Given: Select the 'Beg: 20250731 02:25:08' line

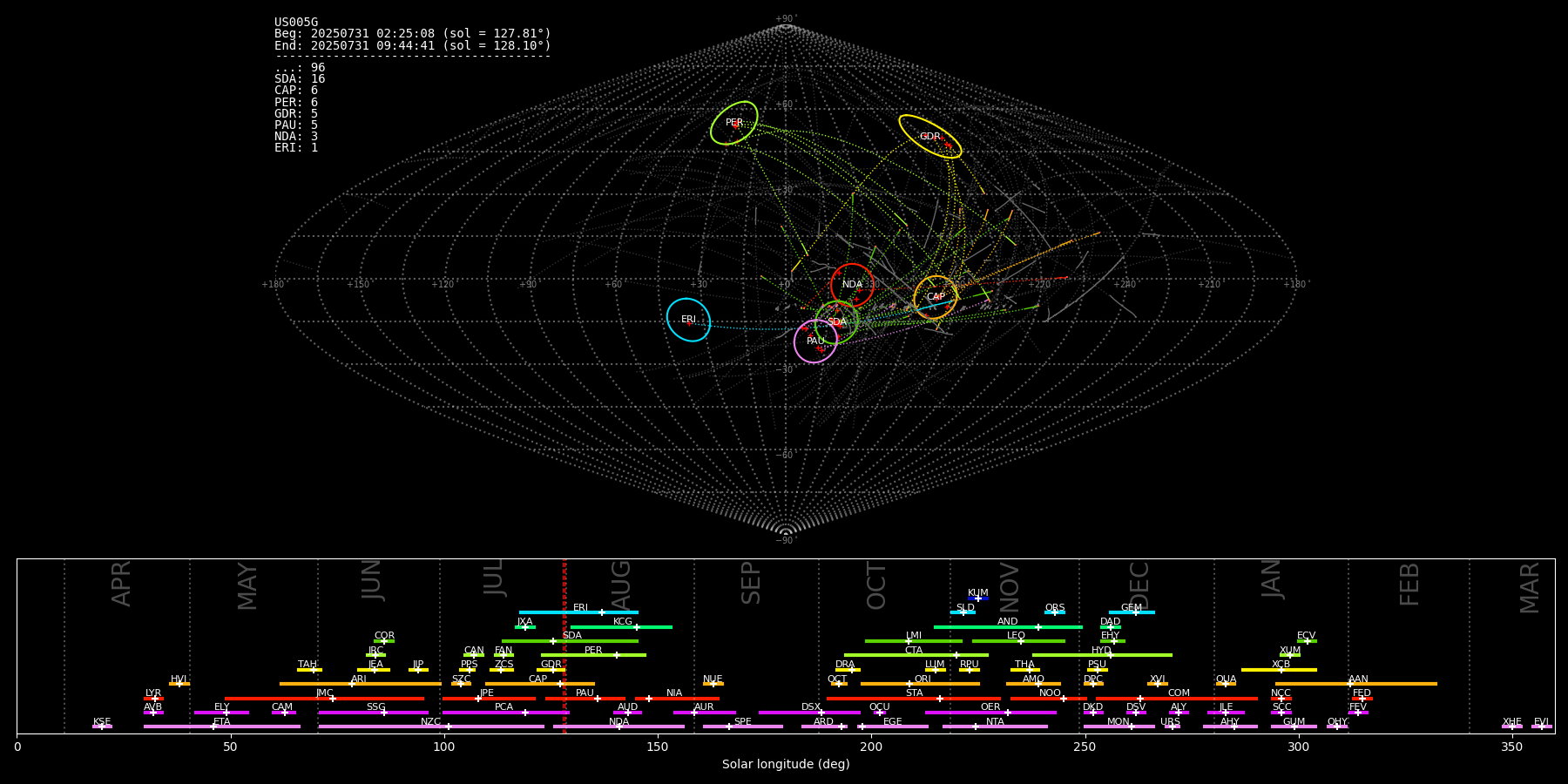Looking at the screenshot, I should click(x=413, y=34).
